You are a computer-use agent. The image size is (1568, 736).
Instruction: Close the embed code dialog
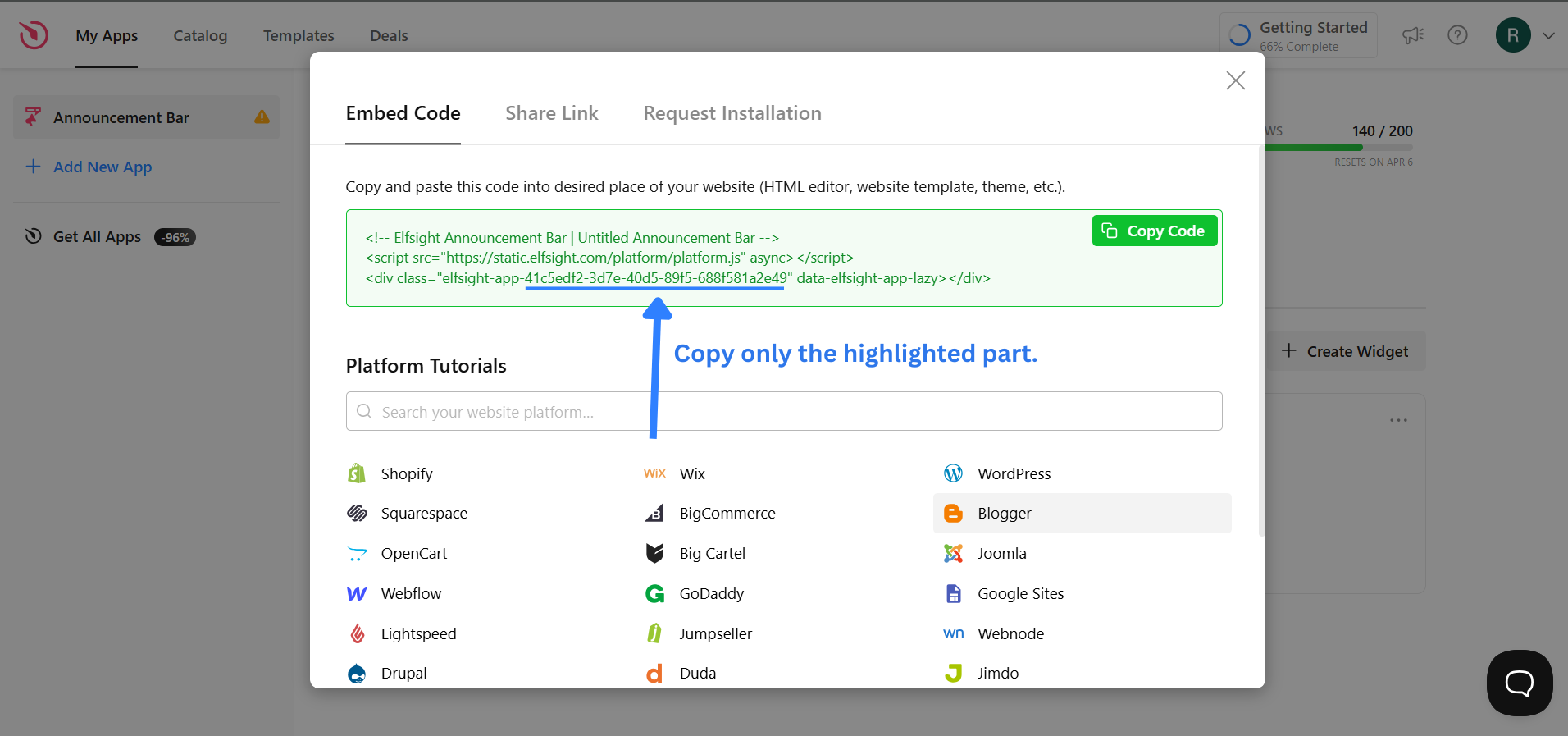click(1235, 80)
